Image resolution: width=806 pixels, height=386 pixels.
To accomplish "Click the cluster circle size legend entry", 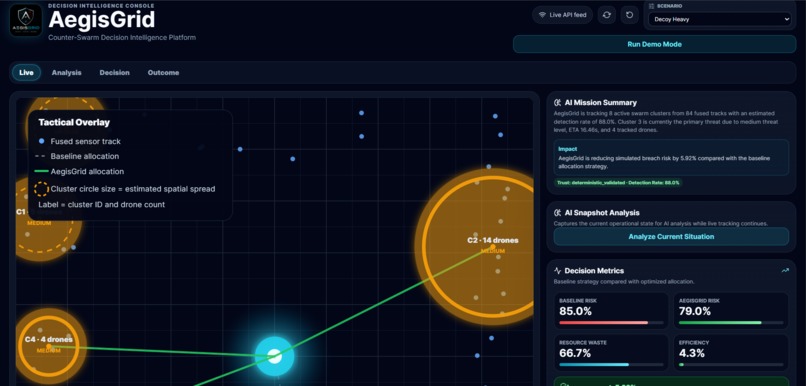I will click(x=126, y=189).
